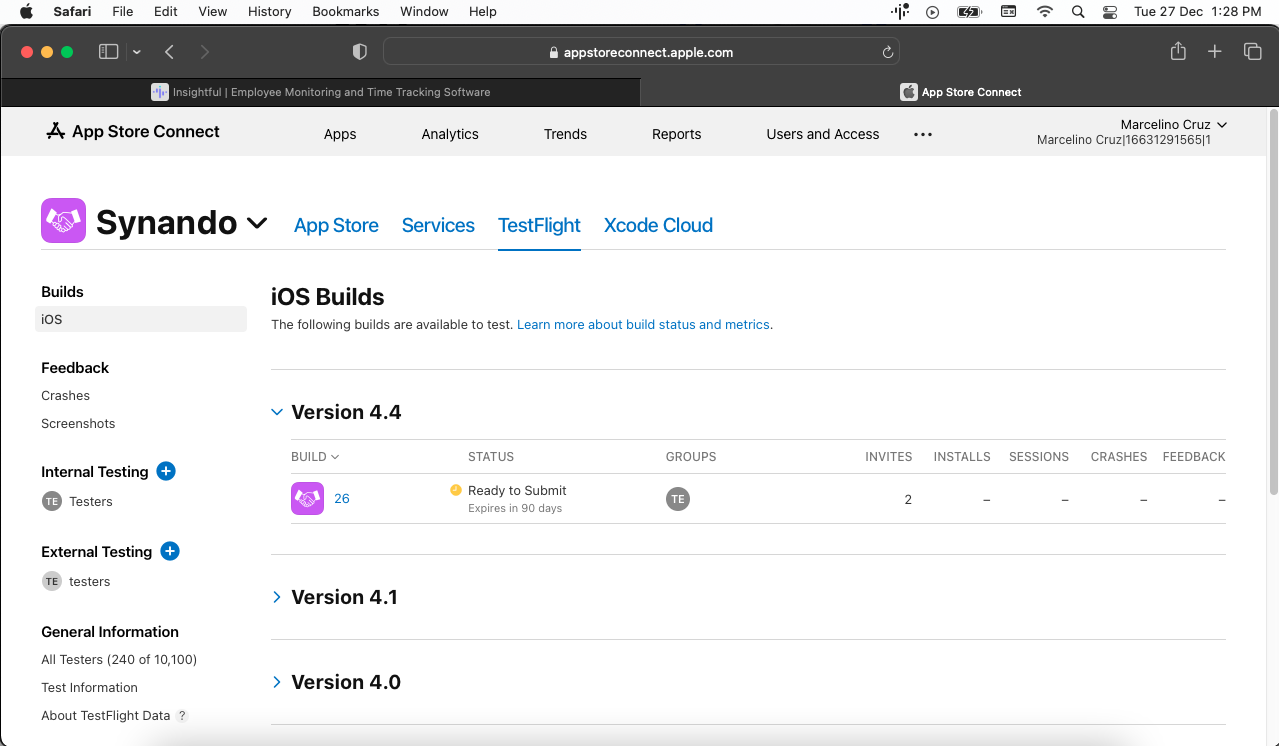This screenshot has width=1279, height=746.
Task: Click invites count "2" for build 26
Action: pos(908,499)
